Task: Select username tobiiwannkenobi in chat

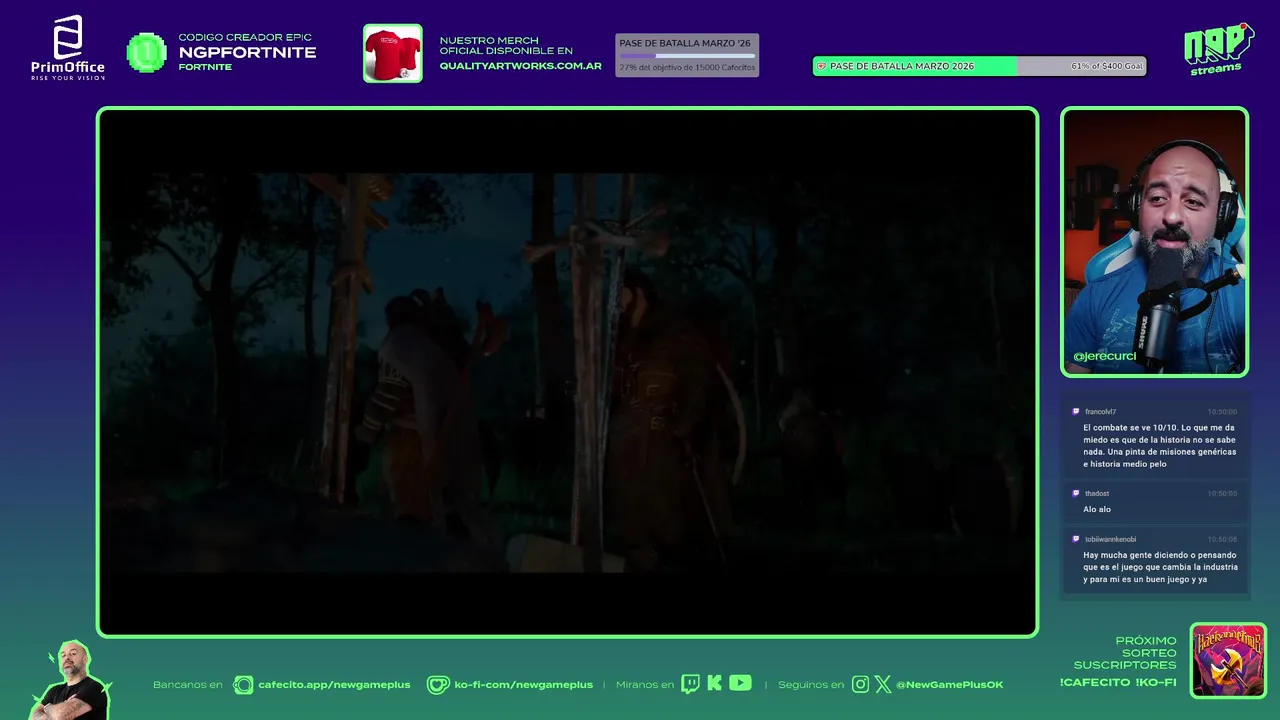Action: 1110,540
